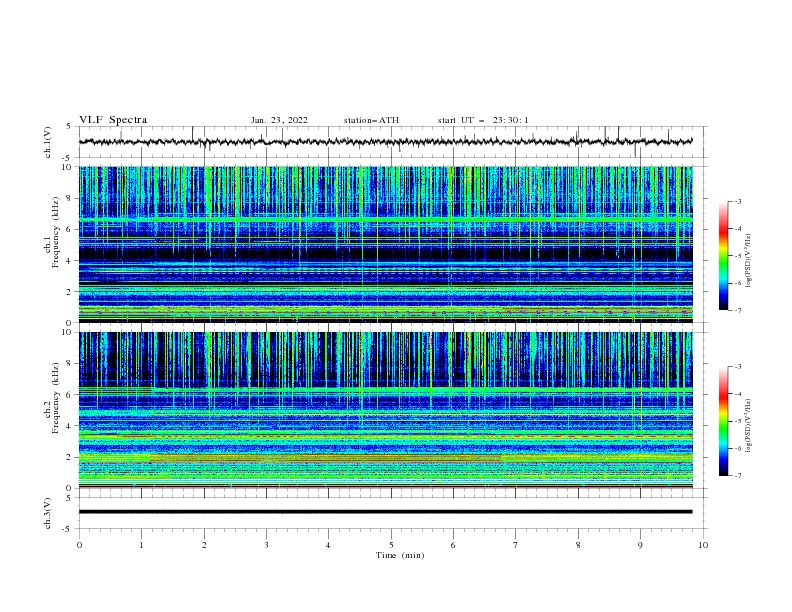Click the "station=ATH" label
Screen dimensions: 792x612
371,120
